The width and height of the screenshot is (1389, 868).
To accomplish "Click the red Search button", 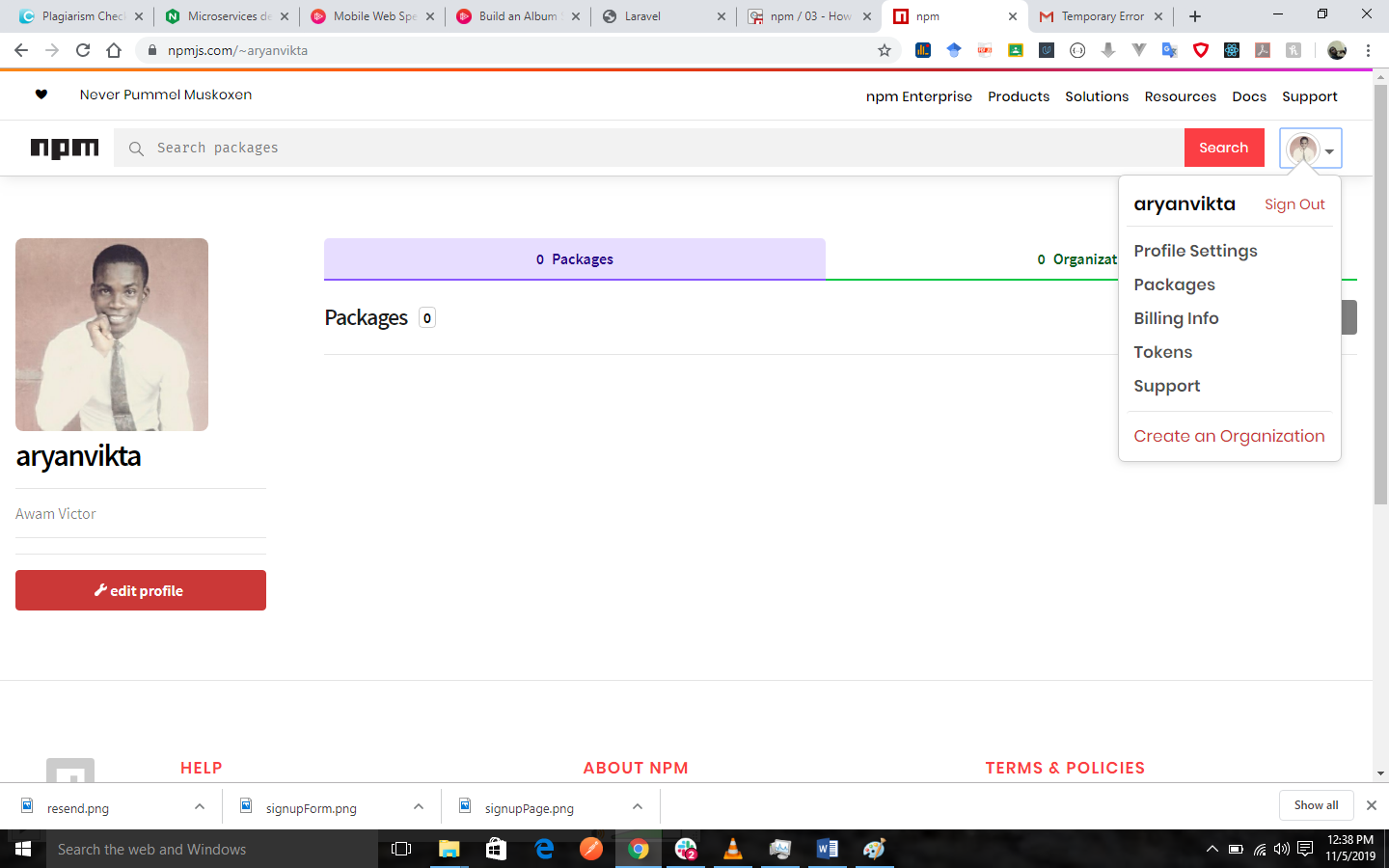I will tap(1224, 148).
